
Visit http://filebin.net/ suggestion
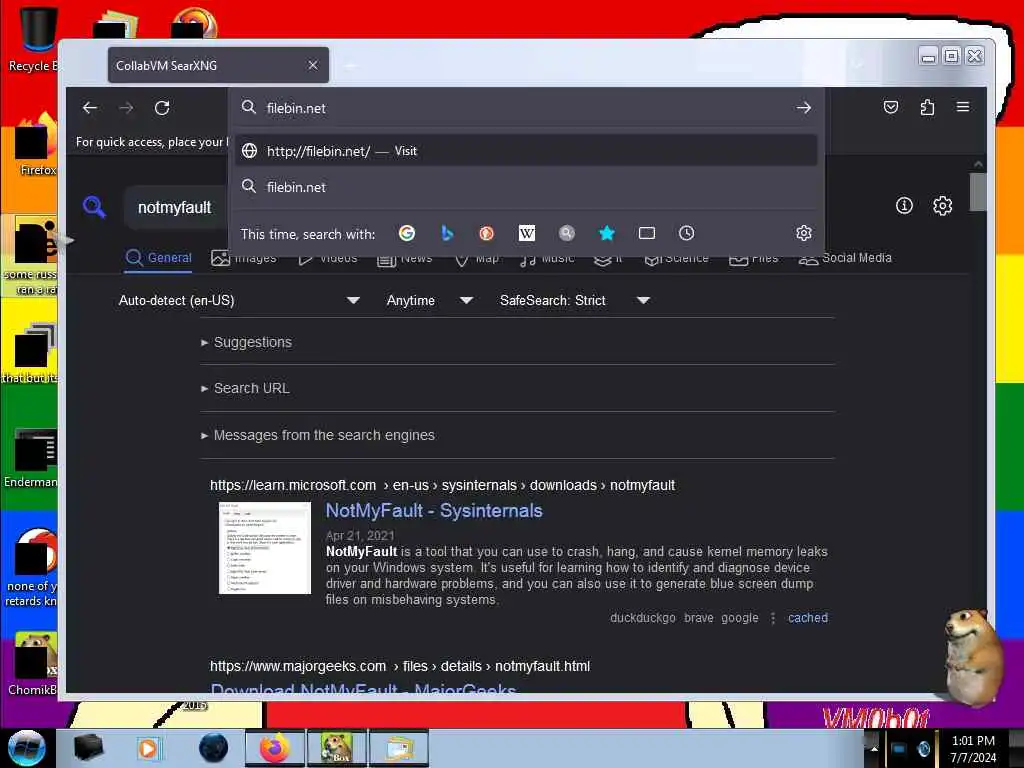click(526, 151)
